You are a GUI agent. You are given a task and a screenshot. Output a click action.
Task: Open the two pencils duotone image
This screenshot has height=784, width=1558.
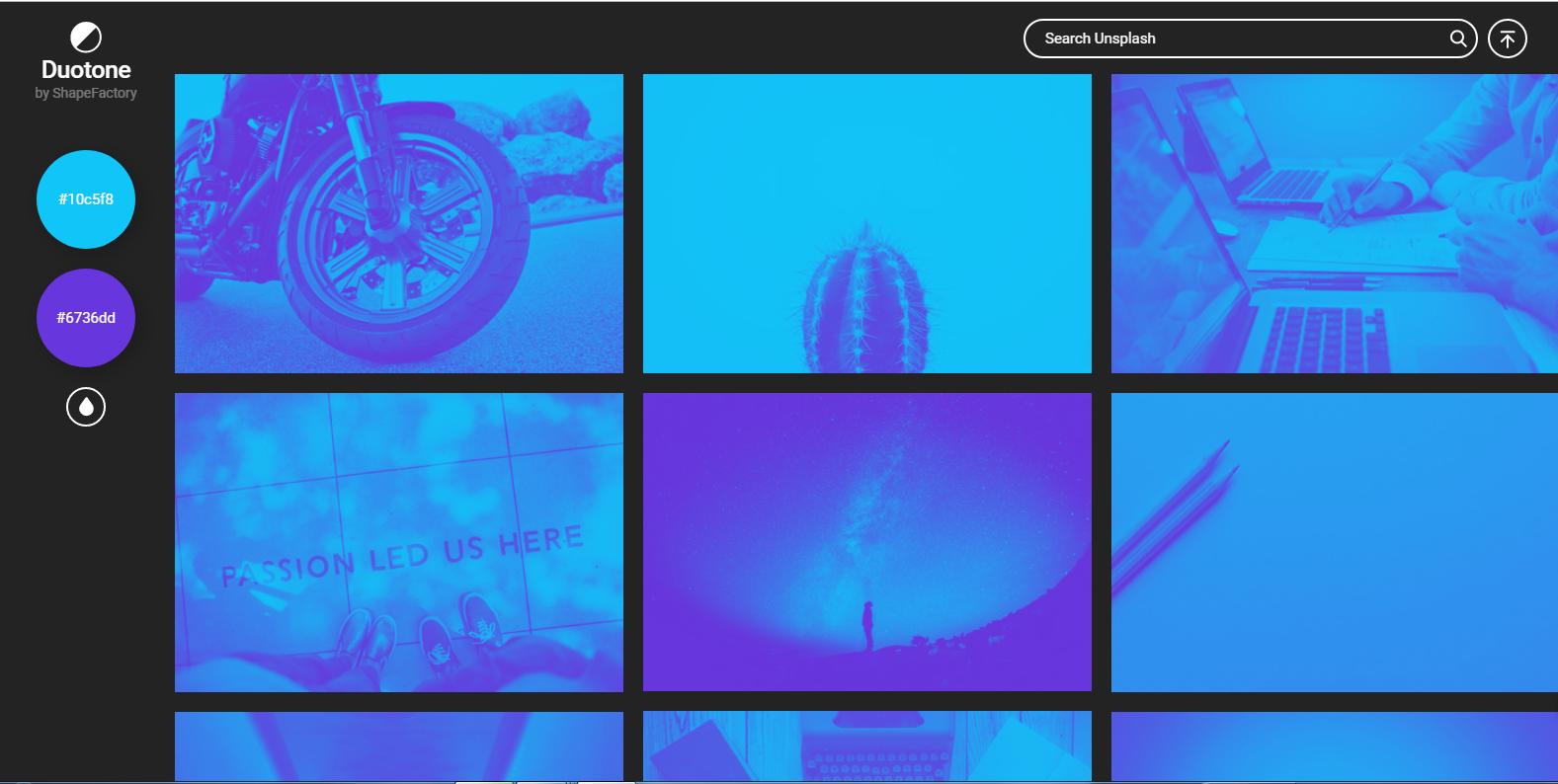tap(1335, 542)
